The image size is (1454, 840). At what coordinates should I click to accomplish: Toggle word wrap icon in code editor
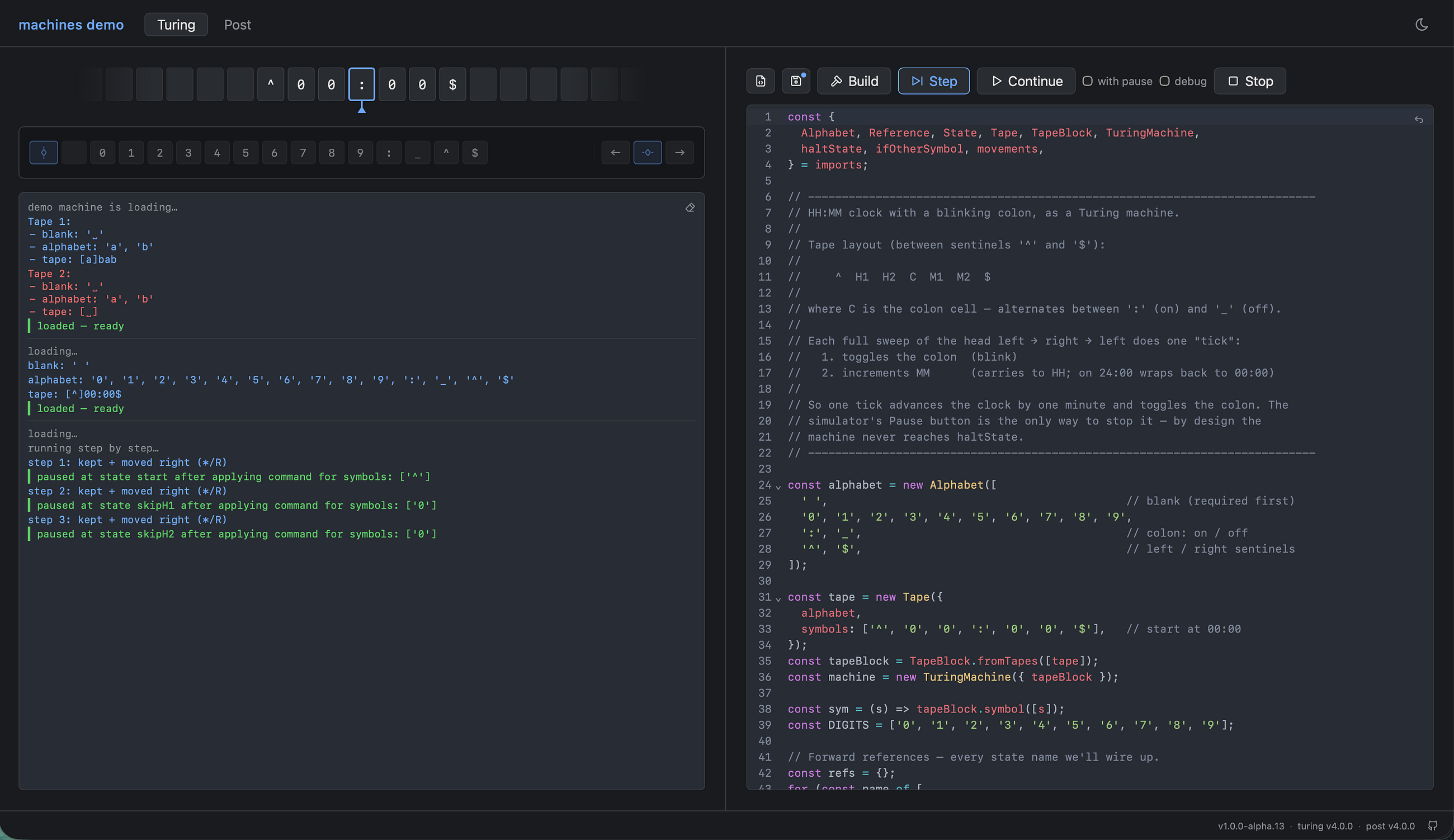click(x=1419, y=120)
